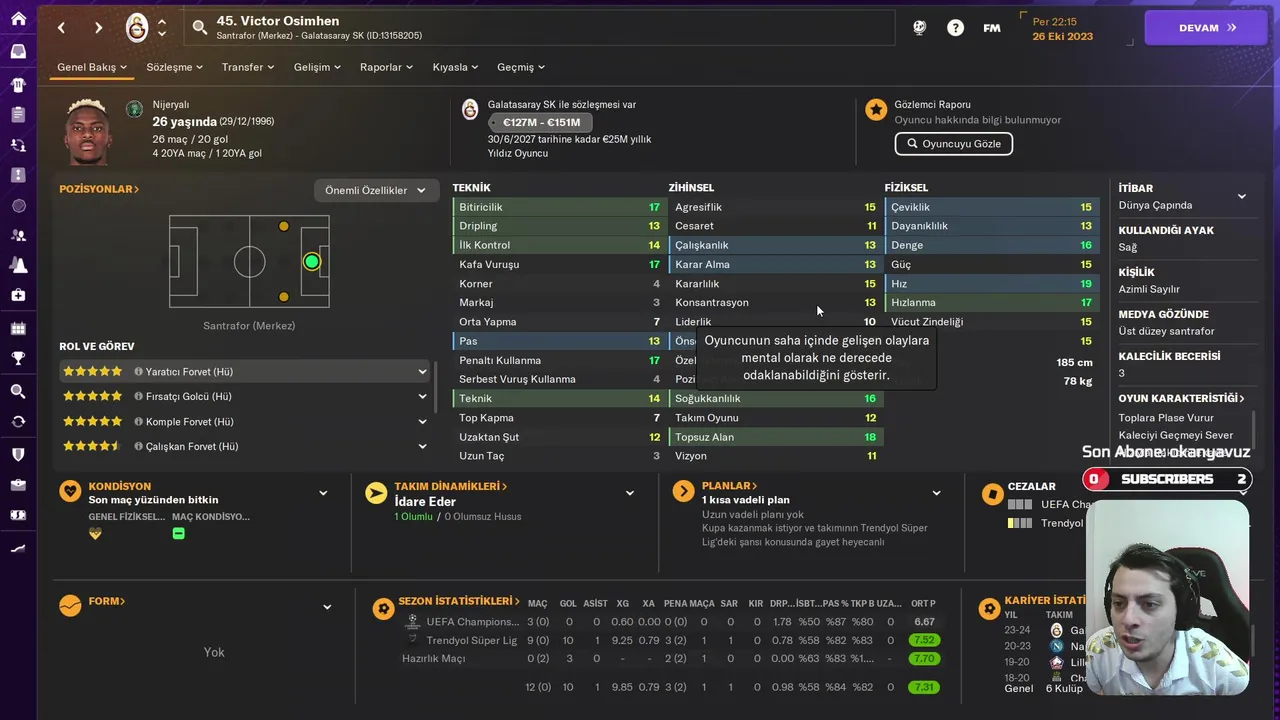Open the Kıyasla menu
1280x720 pixels.
click(x=455, y=67)
